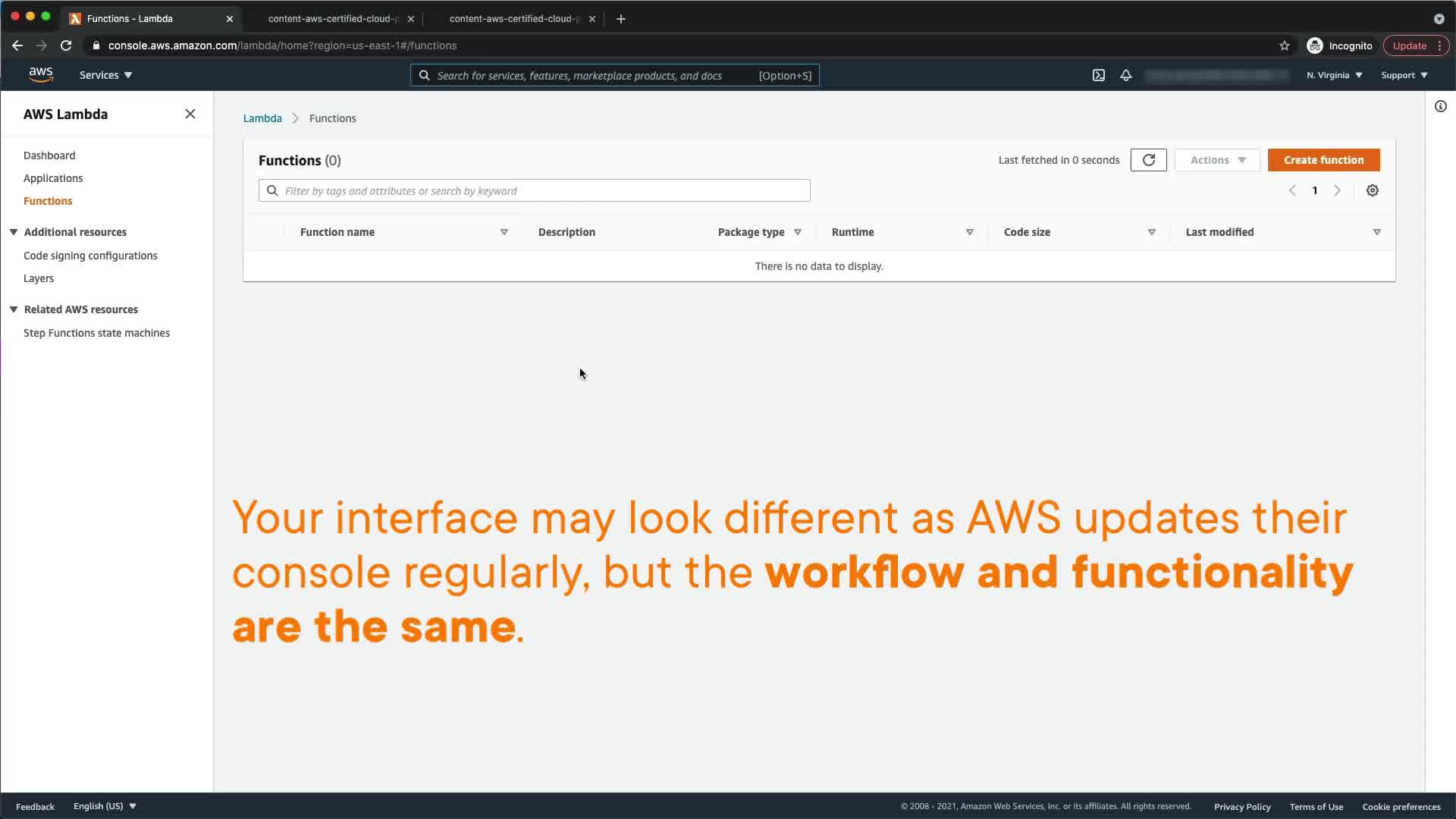1456x819 pixels.
Task: Click the Create function button
Action: (x=1323, y=160)
